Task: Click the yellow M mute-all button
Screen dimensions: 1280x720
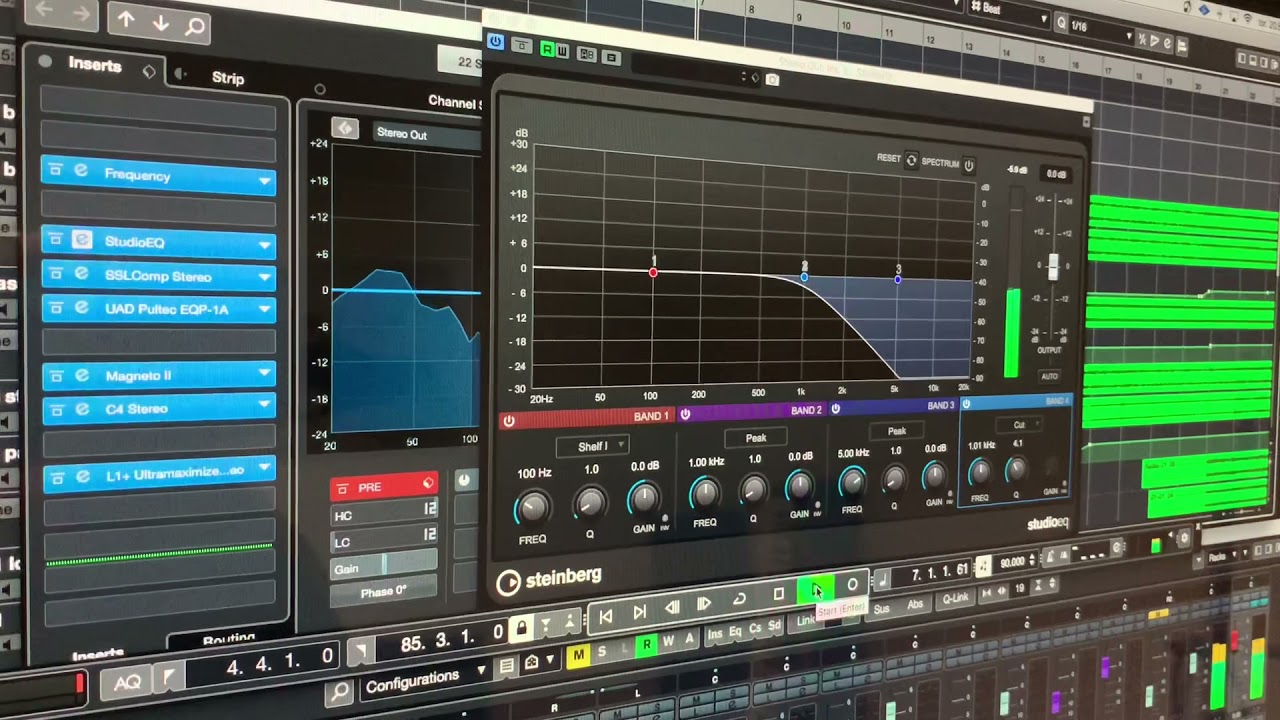Action: click(578, 655)
